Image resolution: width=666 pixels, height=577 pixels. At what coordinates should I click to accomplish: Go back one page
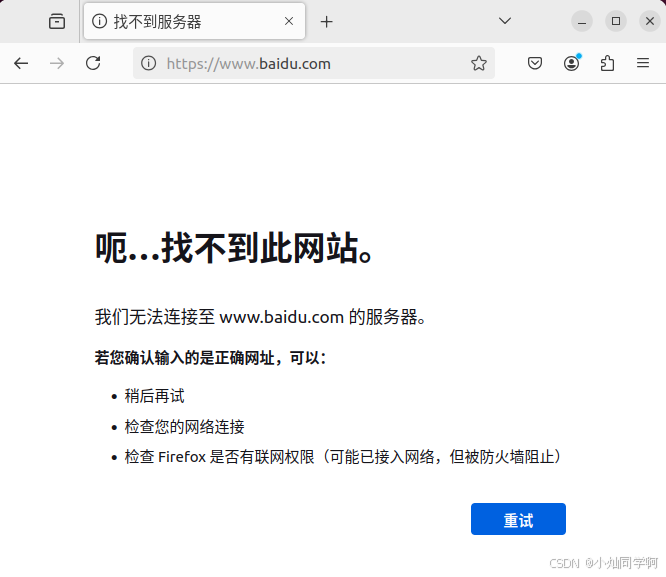pos(21,64)
